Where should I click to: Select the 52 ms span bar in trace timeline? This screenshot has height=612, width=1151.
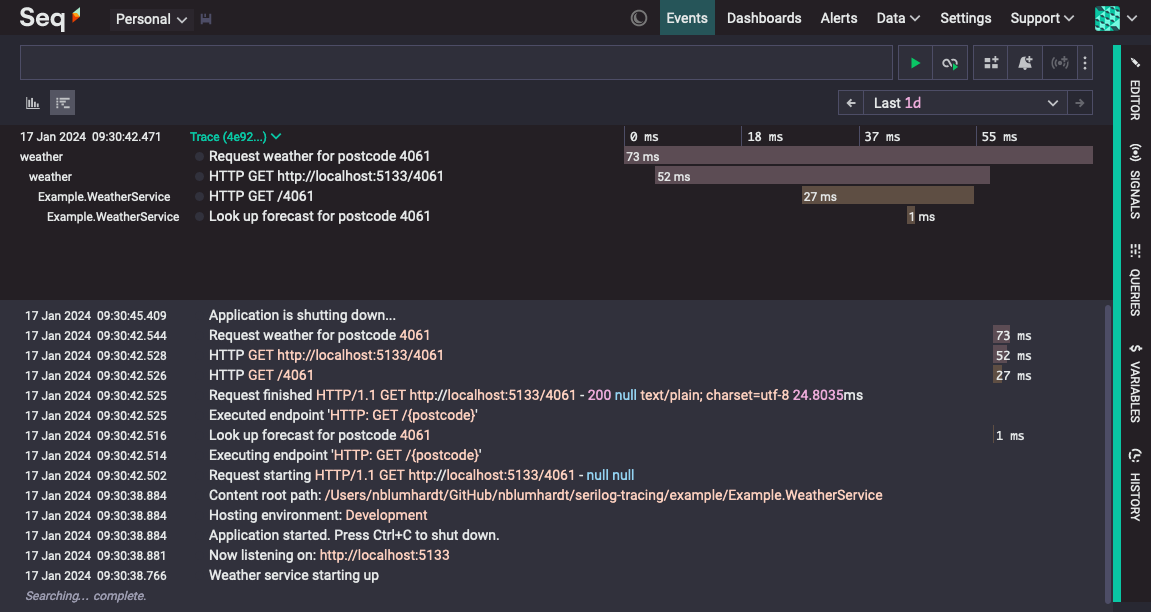click(x=822, y=175)
